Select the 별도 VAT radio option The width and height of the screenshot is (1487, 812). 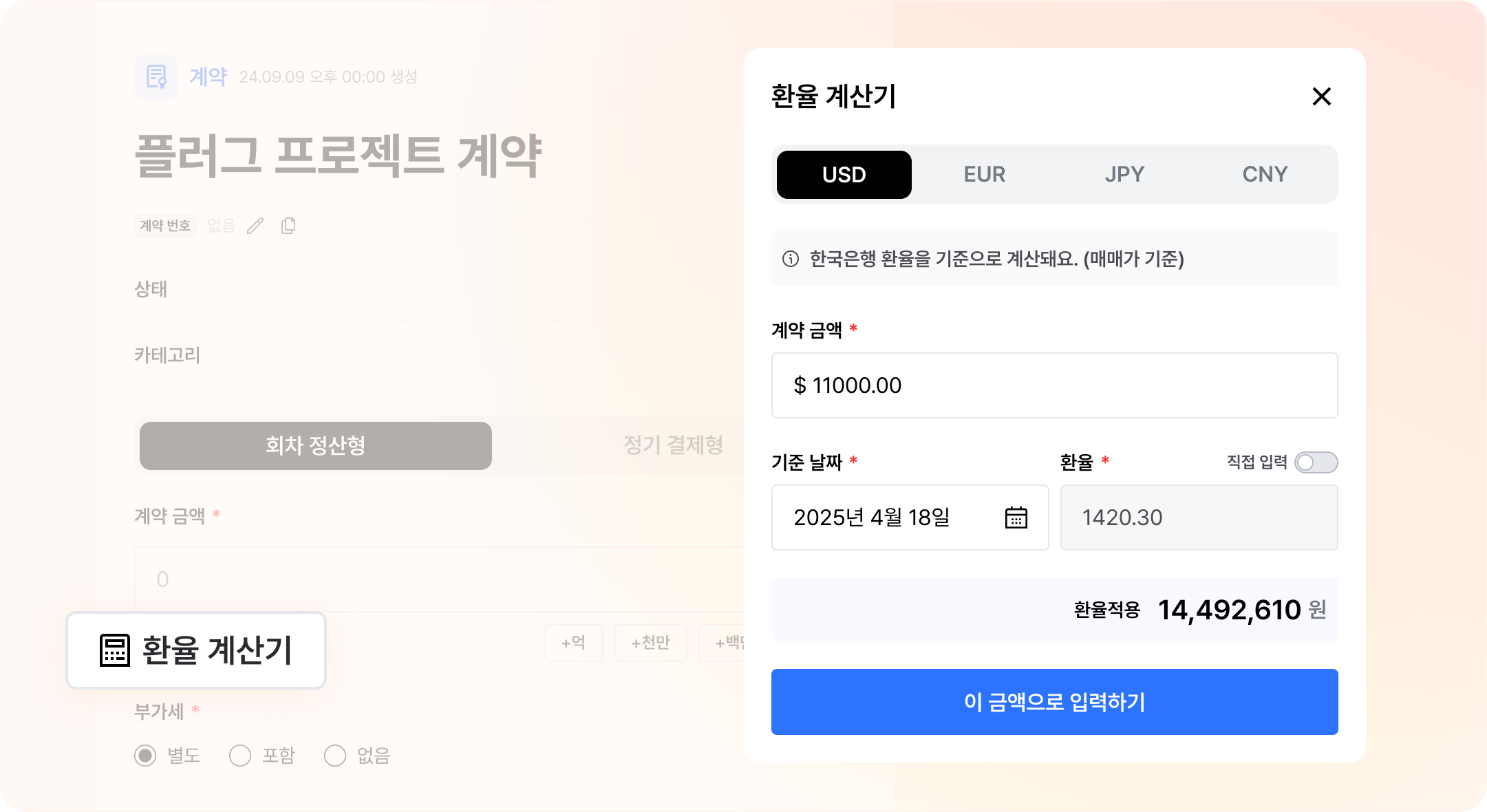145,756
